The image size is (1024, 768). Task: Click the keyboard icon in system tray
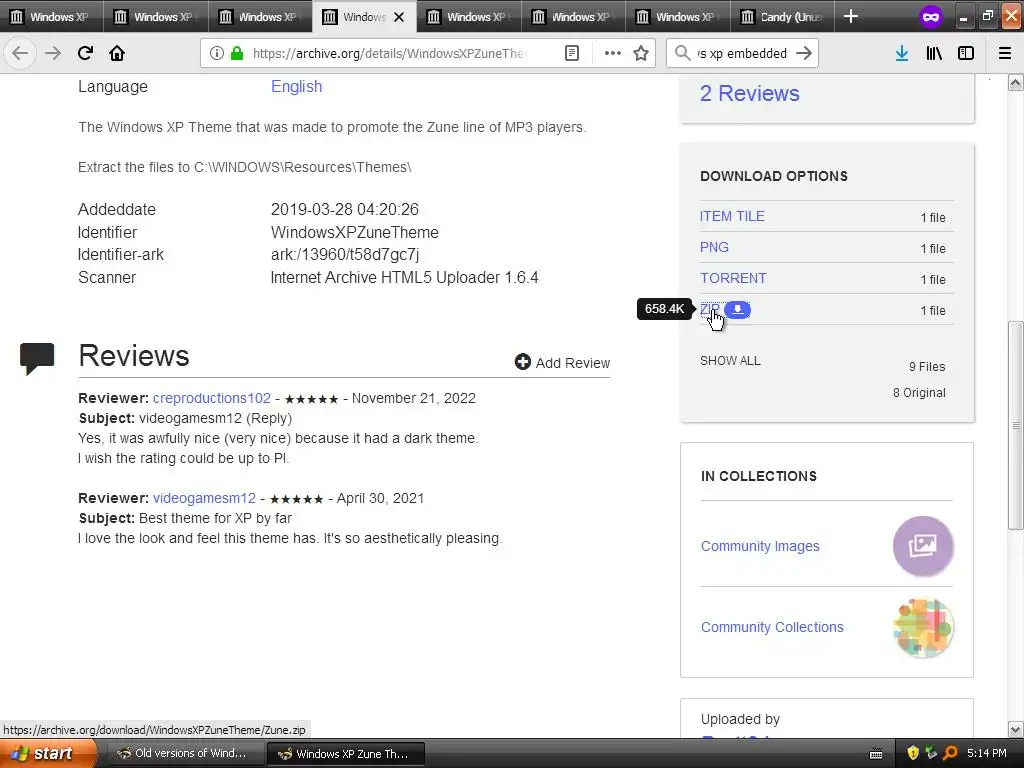click(876, 754)
